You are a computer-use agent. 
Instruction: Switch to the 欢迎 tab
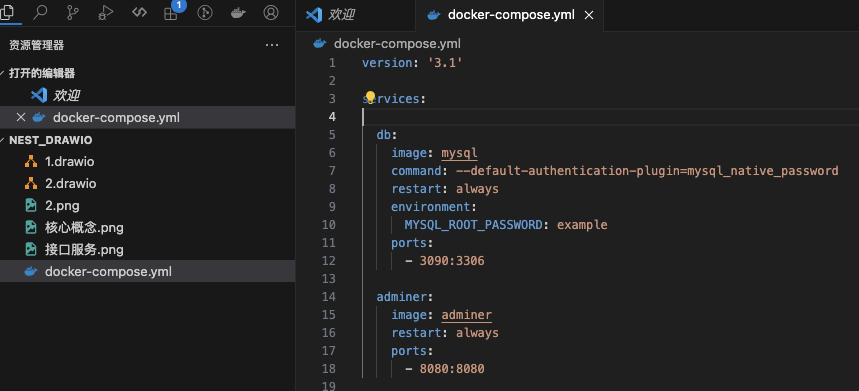[355, 15]
